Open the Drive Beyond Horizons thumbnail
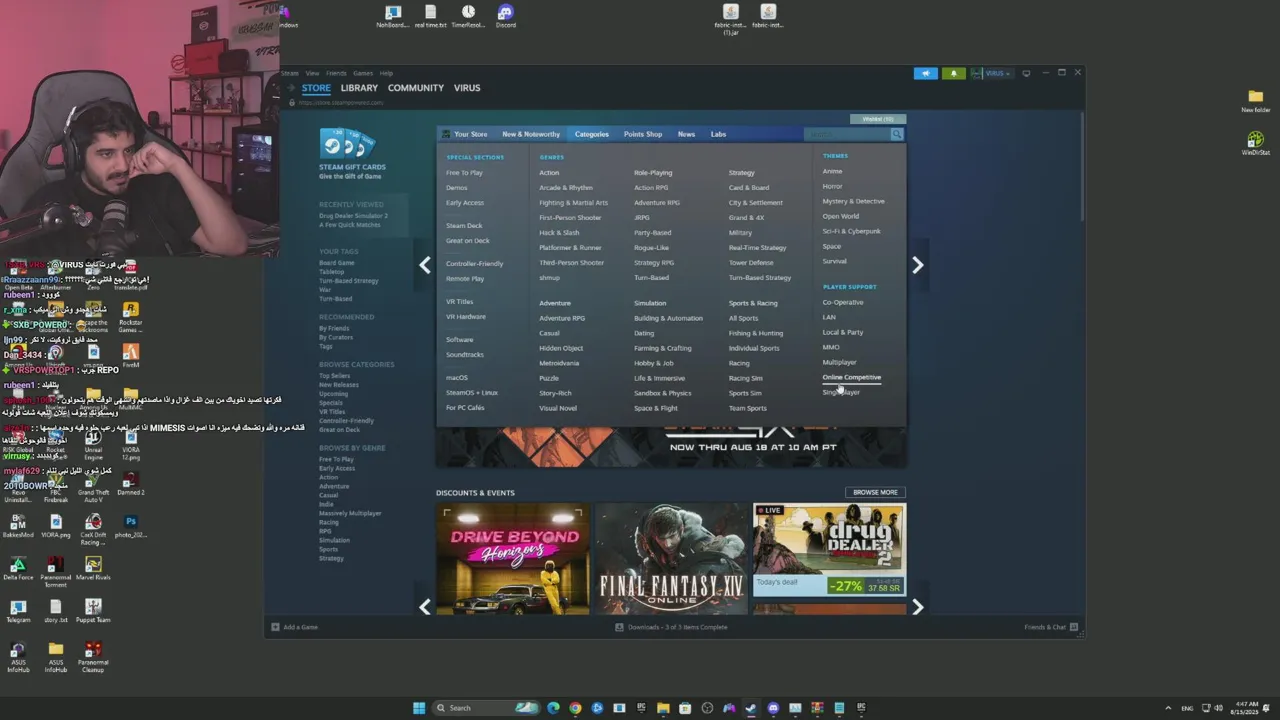The image size is (1280, 720). click(x=513, y=559)
